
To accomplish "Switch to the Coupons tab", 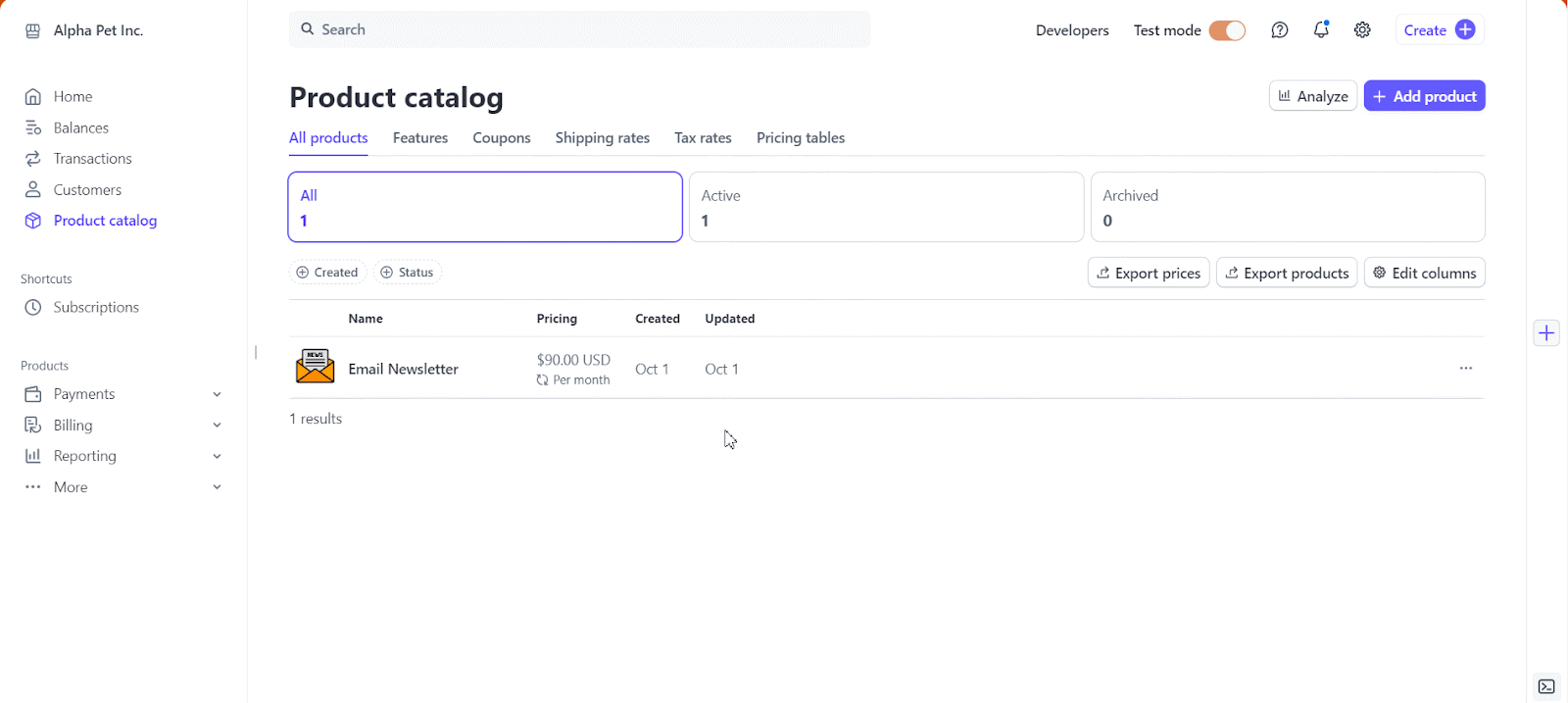I will (x=501, y=138).
